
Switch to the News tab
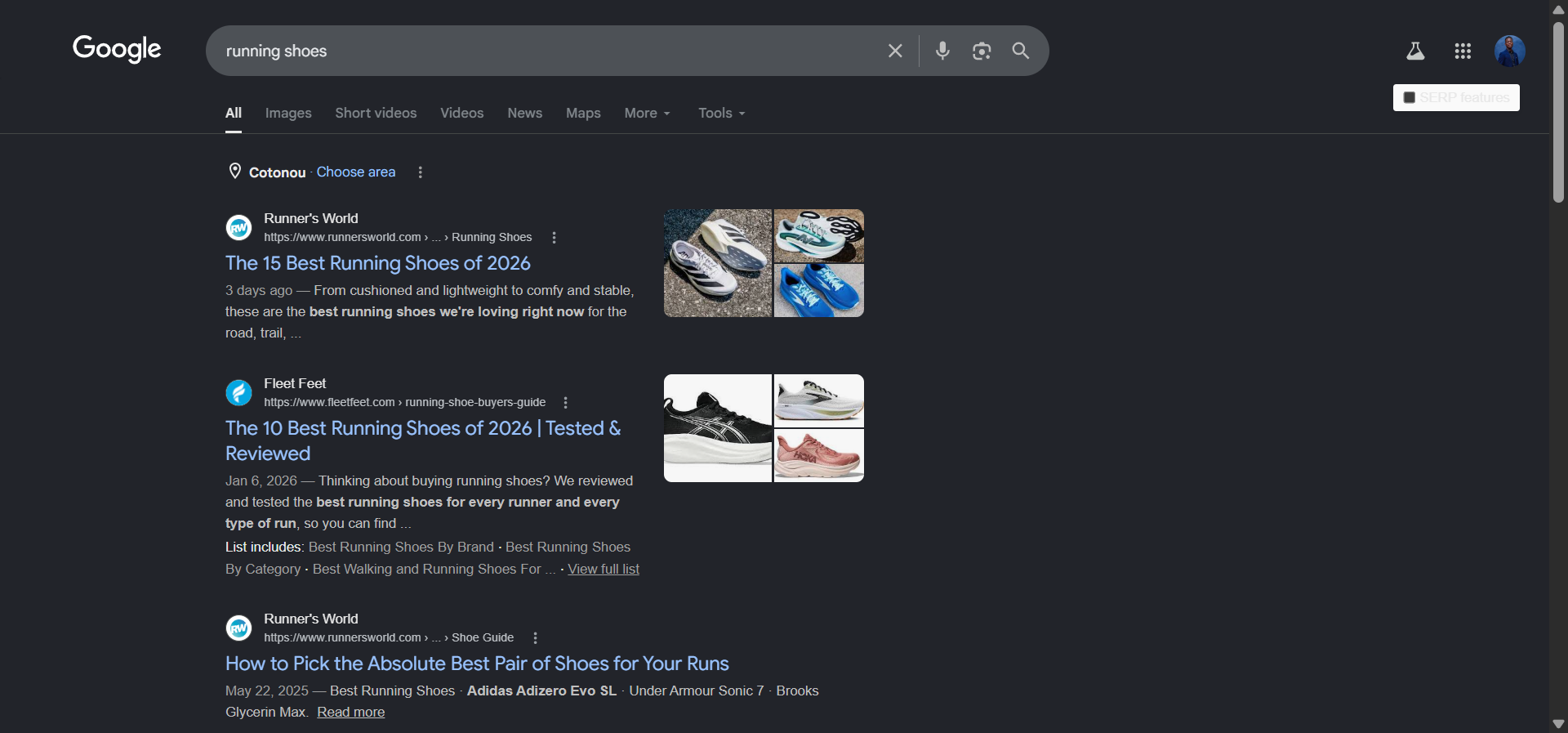524,113
